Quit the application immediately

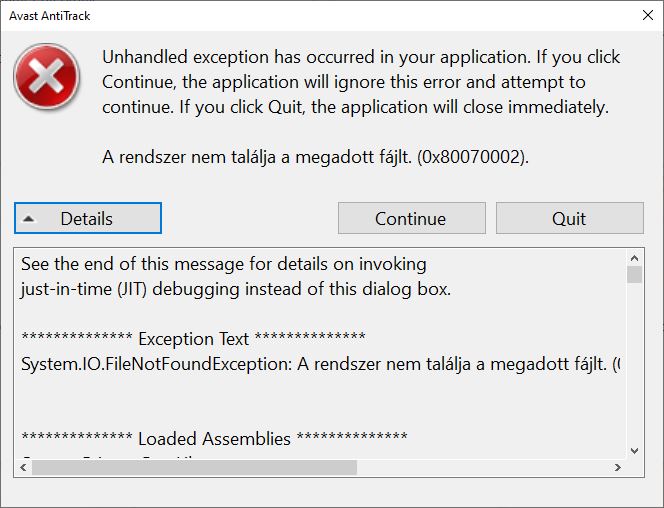click(x=570, y=218)
